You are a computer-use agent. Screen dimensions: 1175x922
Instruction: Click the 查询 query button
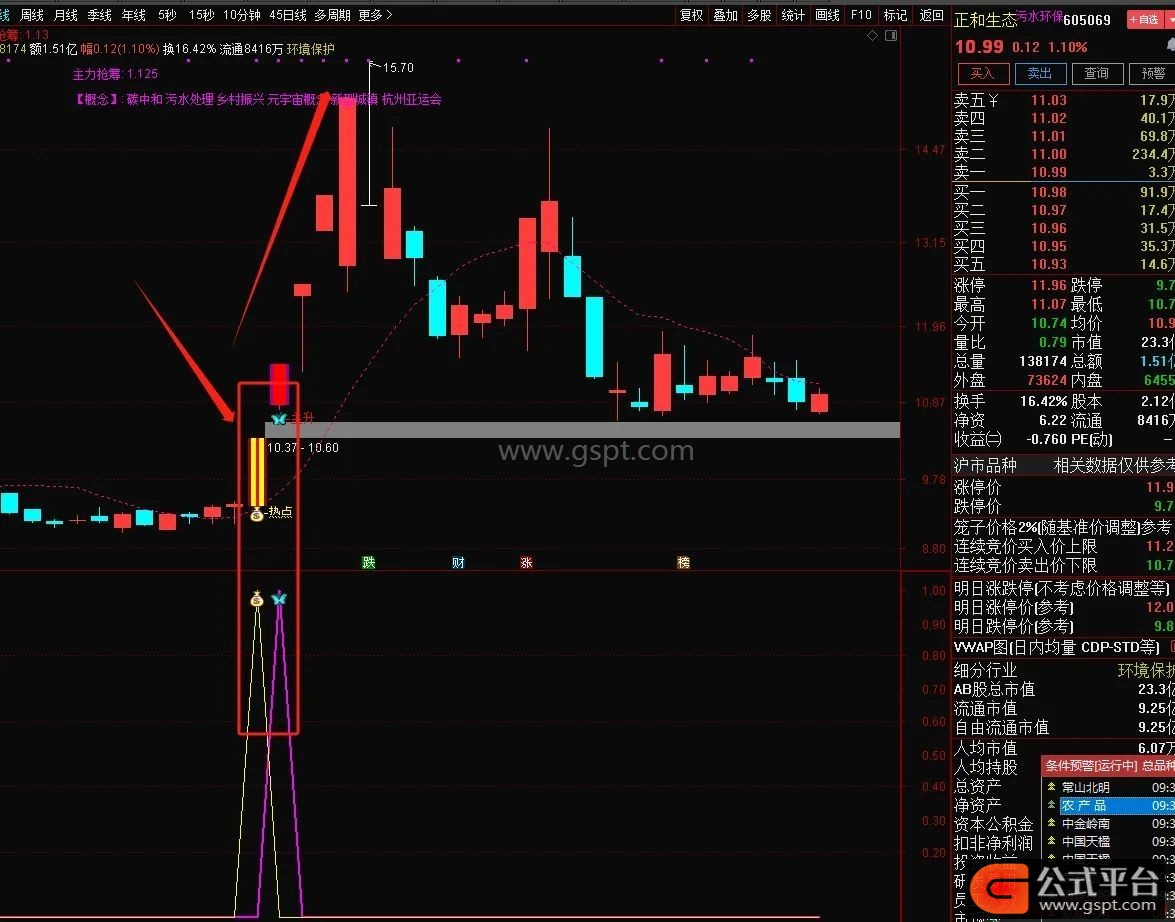pos(1096,73)
